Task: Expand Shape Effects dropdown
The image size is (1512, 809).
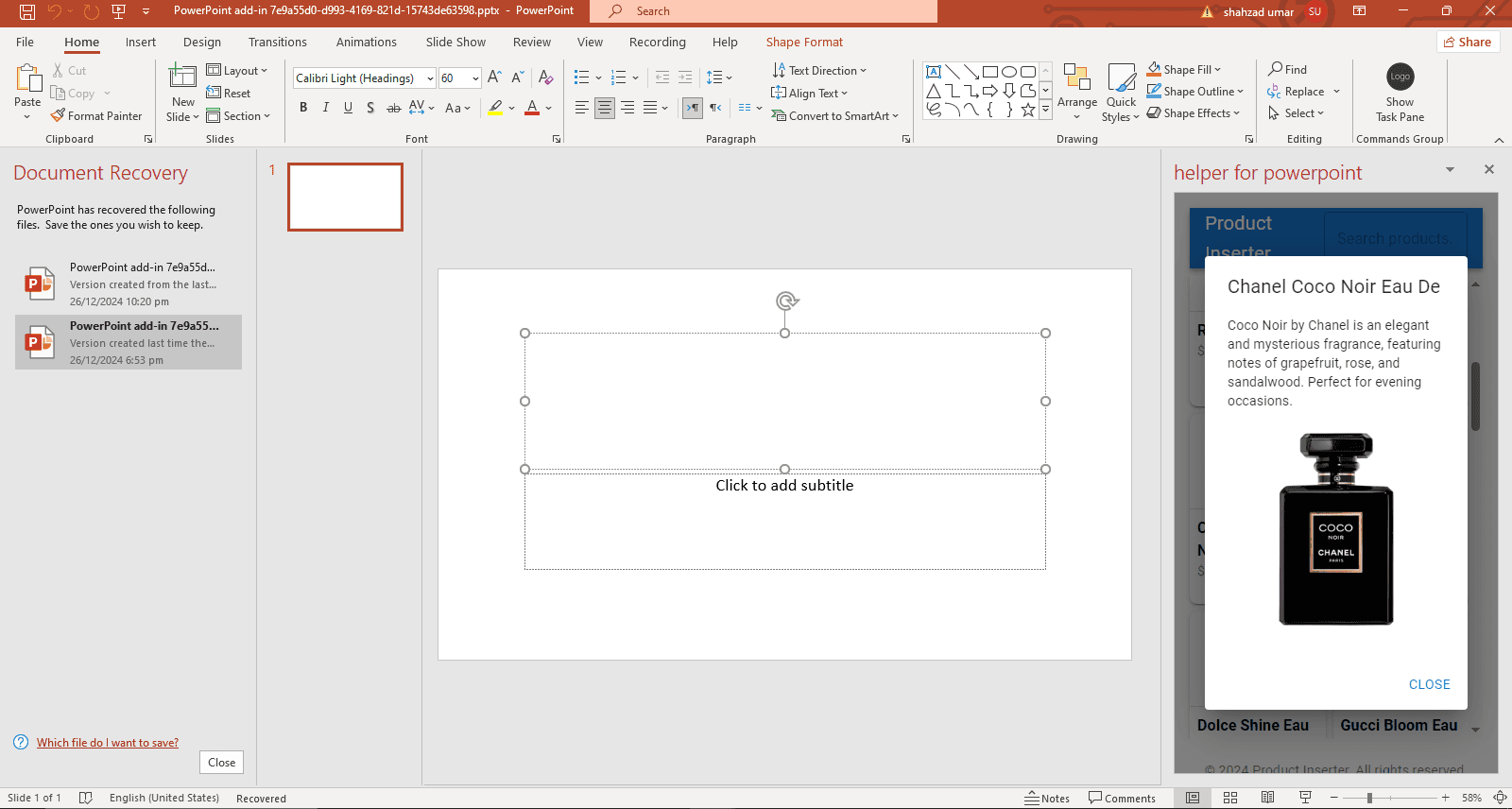Action: point(1194,113)
